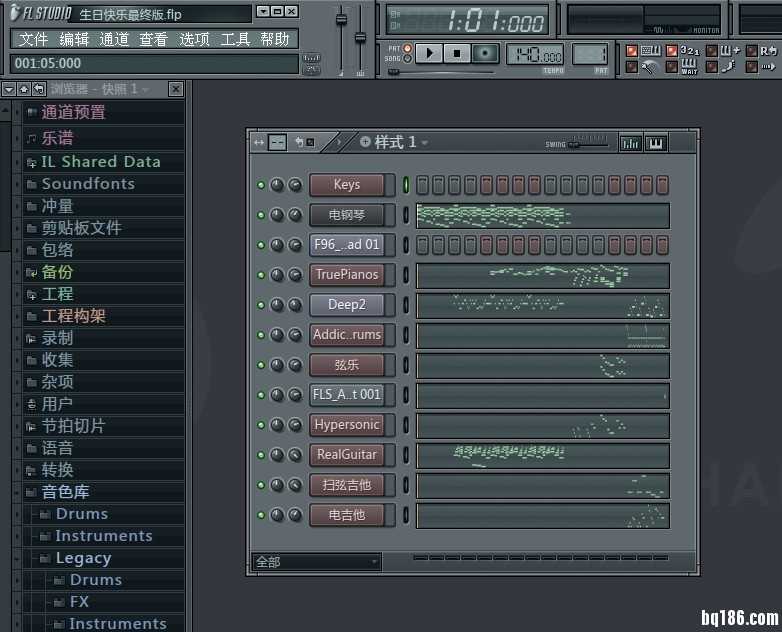Mute the TruePianos channel green LED
The height and width of the screenshot is (632, 782).
tap(261, 275)
